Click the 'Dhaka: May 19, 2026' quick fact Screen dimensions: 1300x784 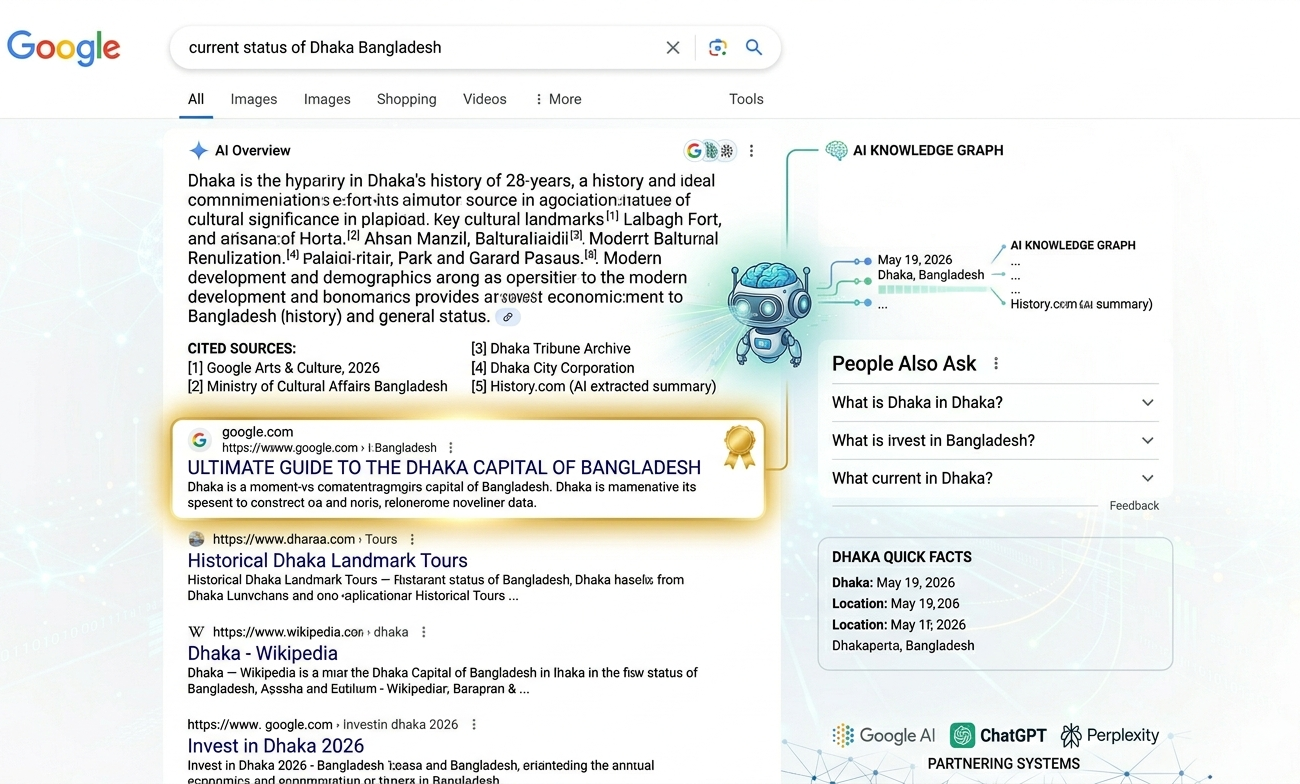coord(893,583)
